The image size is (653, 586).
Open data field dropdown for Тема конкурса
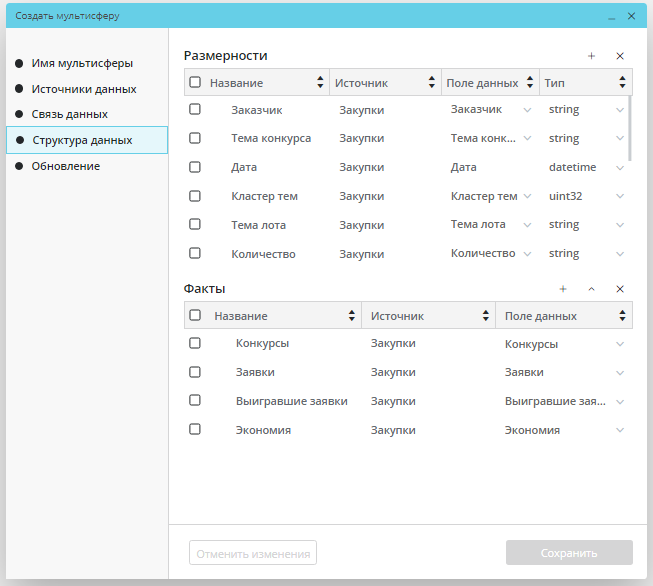pos(528,138)
